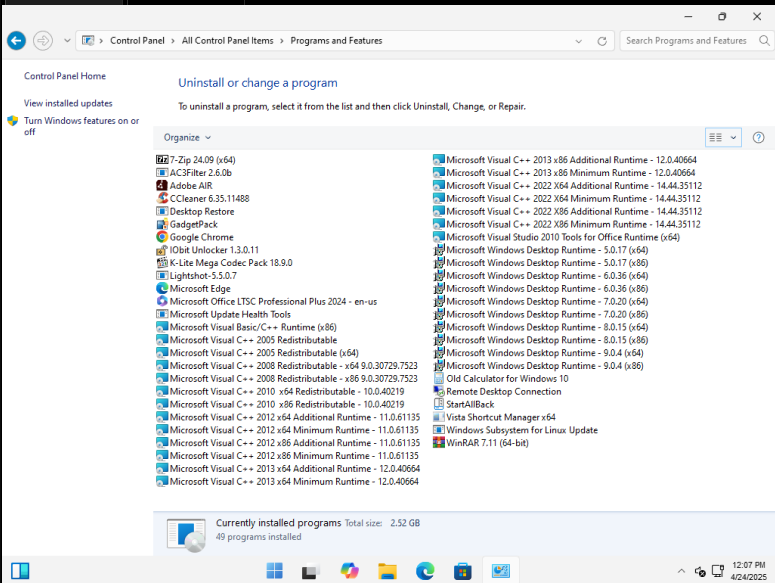Click the K-Lite Mega Codec Pack icon
Screen dimensions: 775x583
click(162, 262)
